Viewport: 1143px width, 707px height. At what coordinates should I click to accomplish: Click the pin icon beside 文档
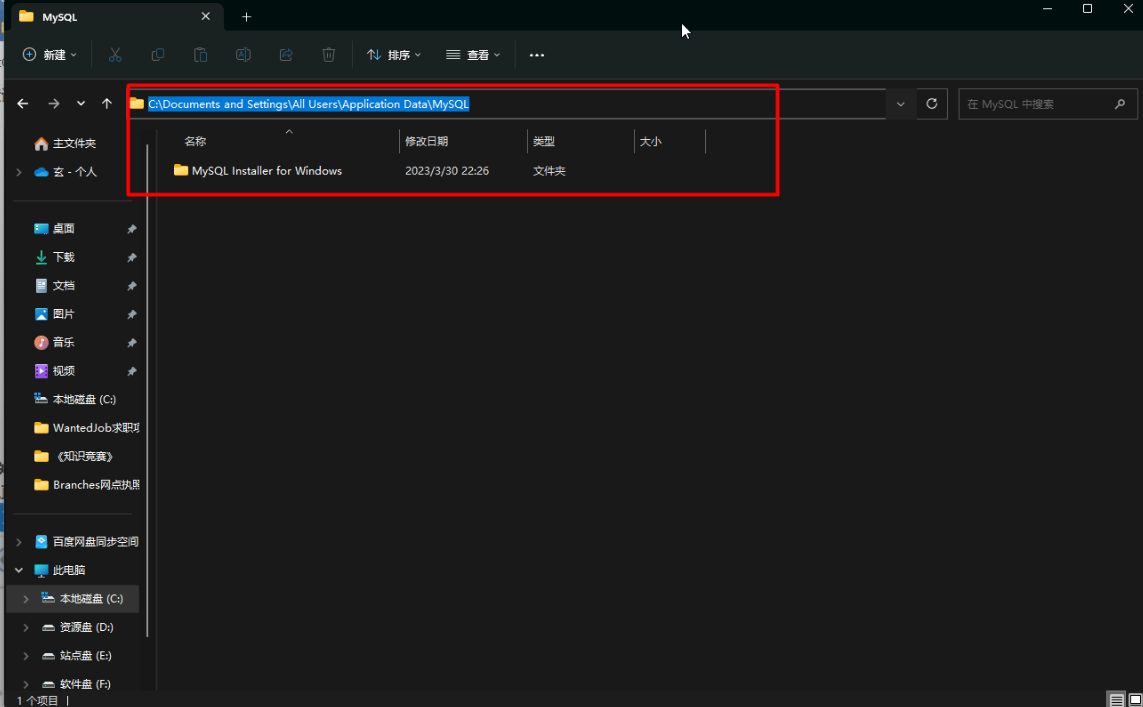(132, 286)
